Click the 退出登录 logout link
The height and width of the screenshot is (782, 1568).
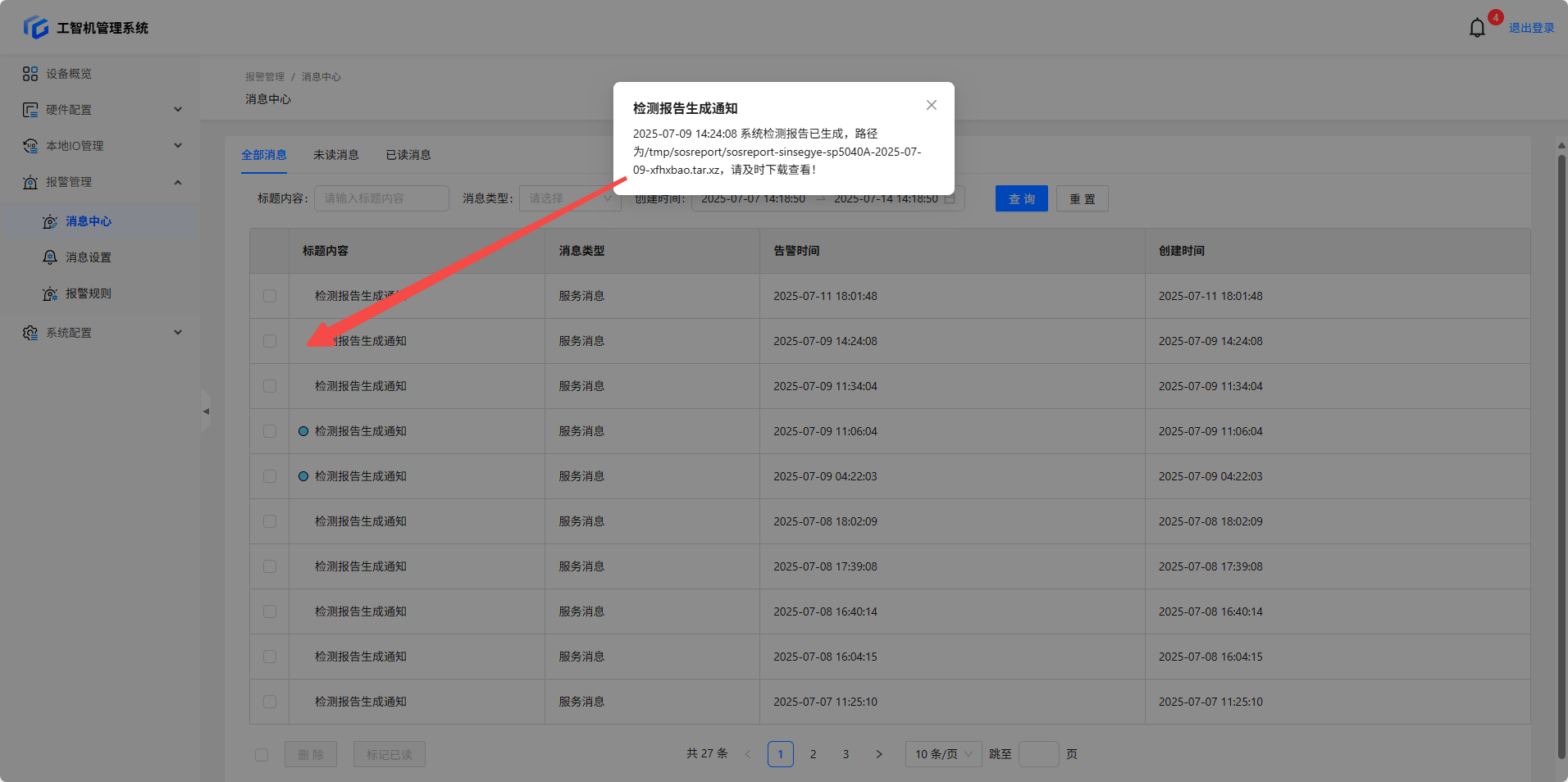1531,28
